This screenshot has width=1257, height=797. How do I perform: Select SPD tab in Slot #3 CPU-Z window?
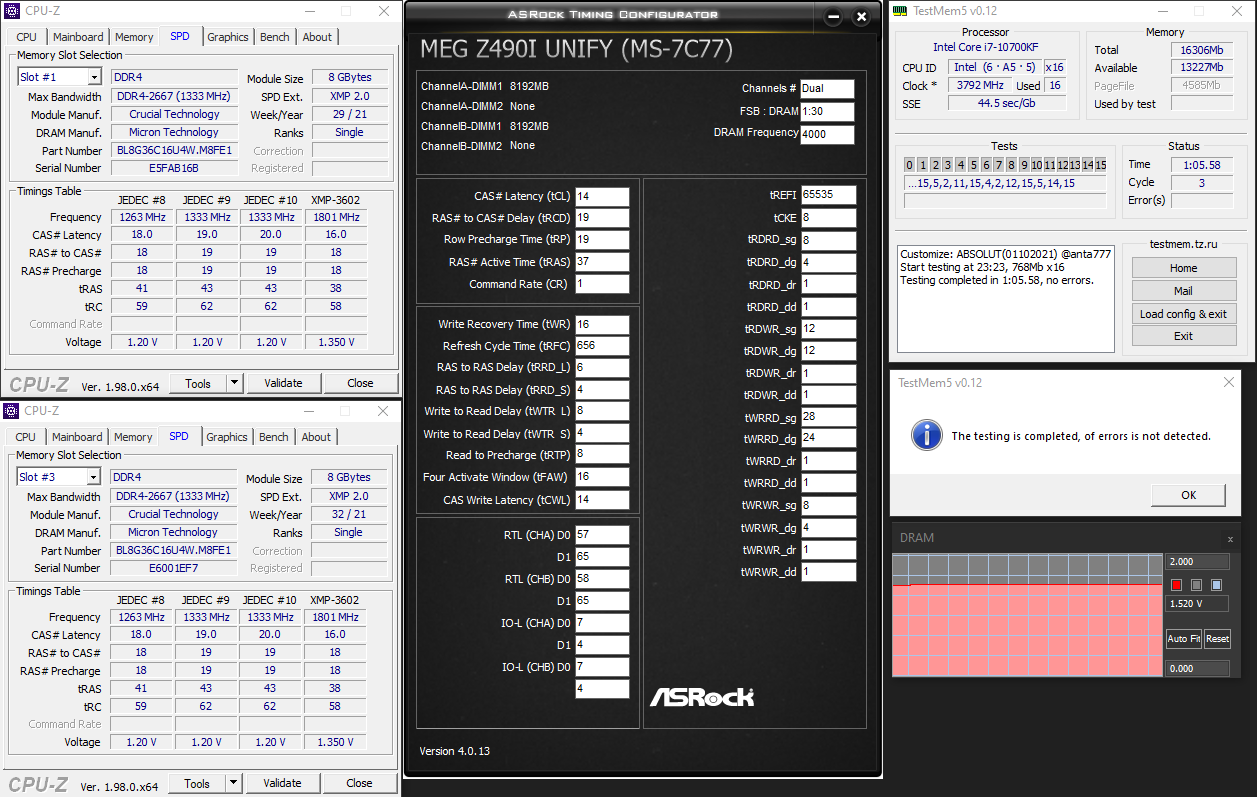179,436
